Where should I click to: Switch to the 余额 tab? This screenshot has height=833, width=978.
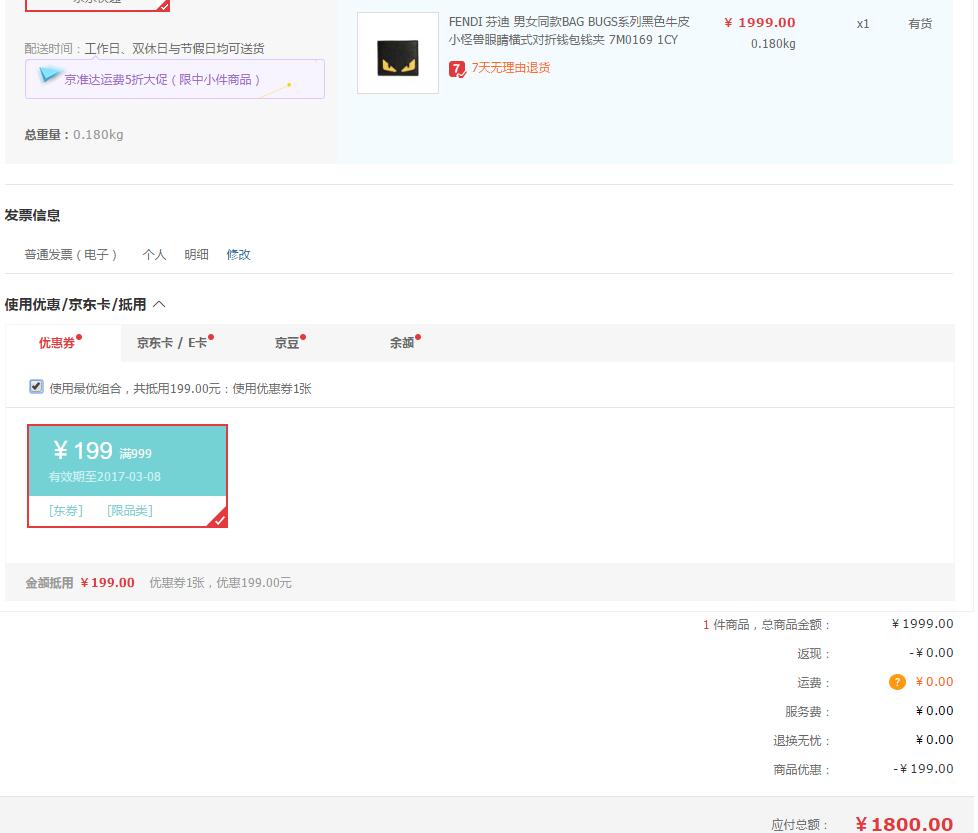[405, 342]
